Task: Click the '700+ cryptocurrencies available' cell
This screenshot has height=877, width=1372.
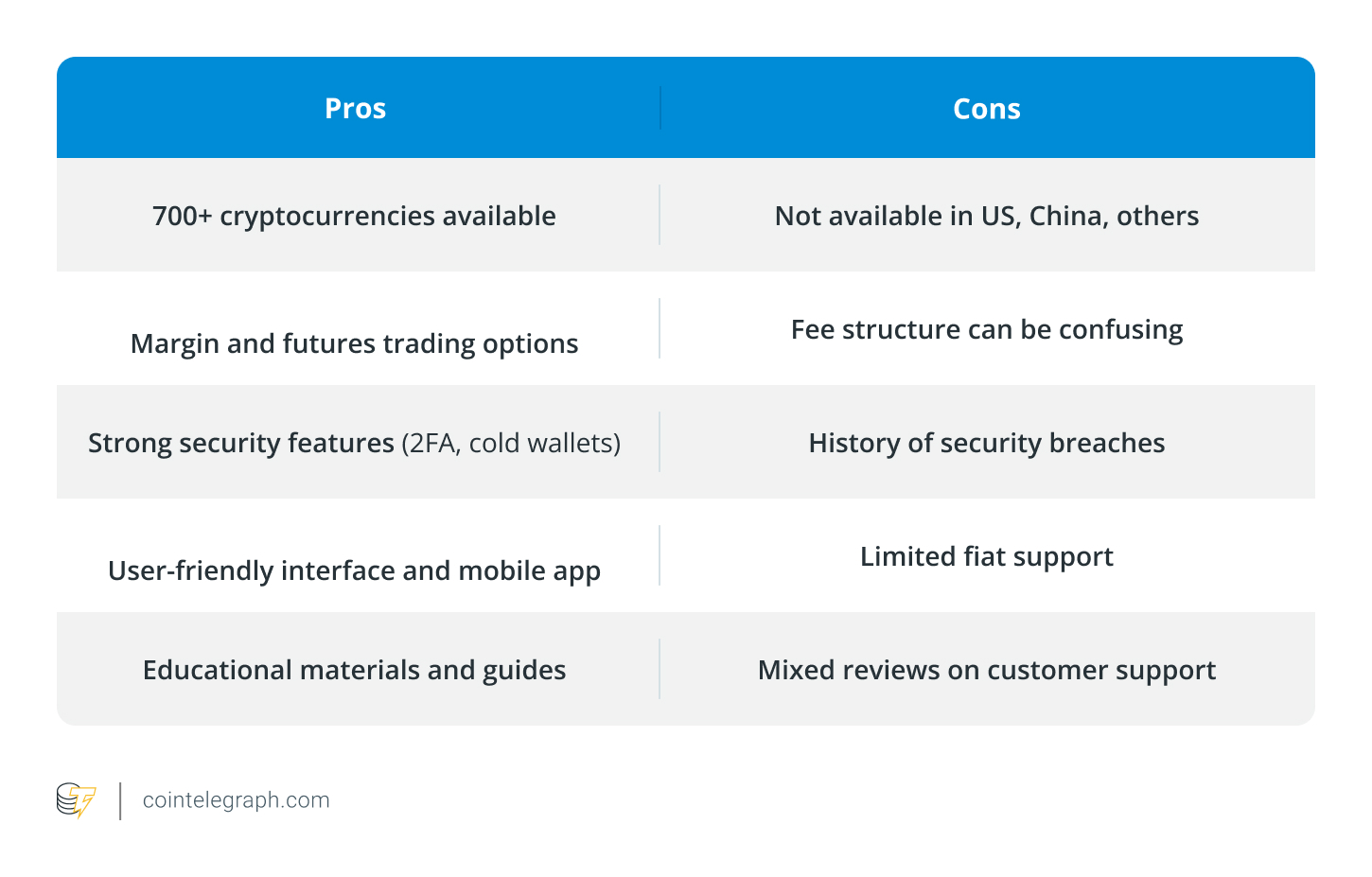Action: pyautogui.click(x=355, y=216)
